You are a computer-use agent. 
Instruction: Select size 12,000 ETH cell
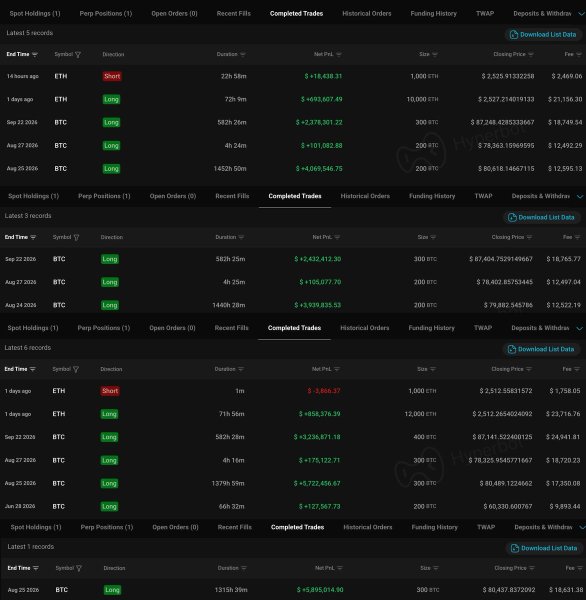tap(420, 414)
